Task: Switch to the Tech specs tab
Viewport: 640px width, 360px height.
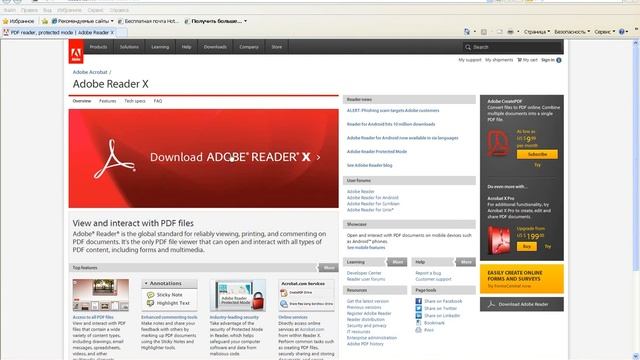Action: (x=135, y=101)
